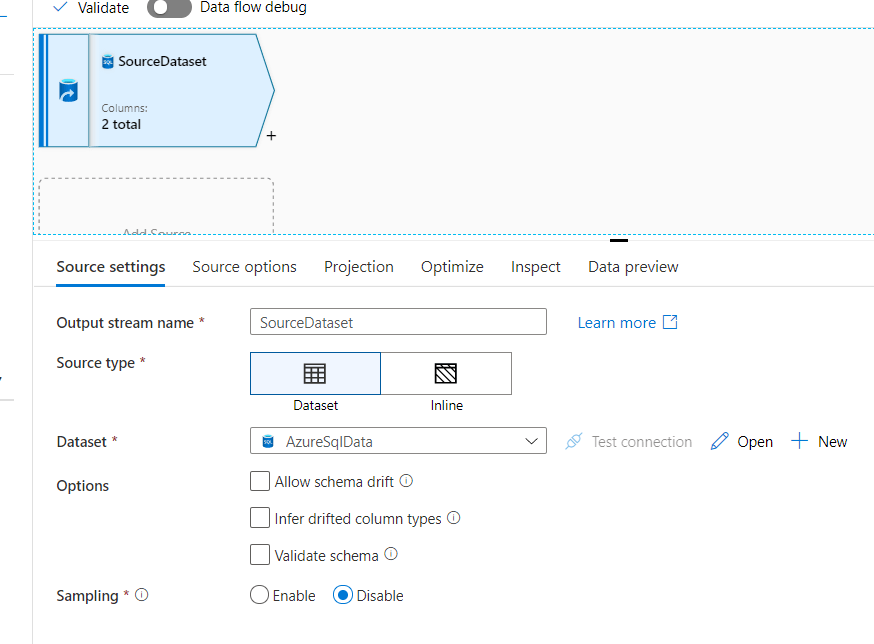Click the plus icon to create new dataset

pos(799,441)
